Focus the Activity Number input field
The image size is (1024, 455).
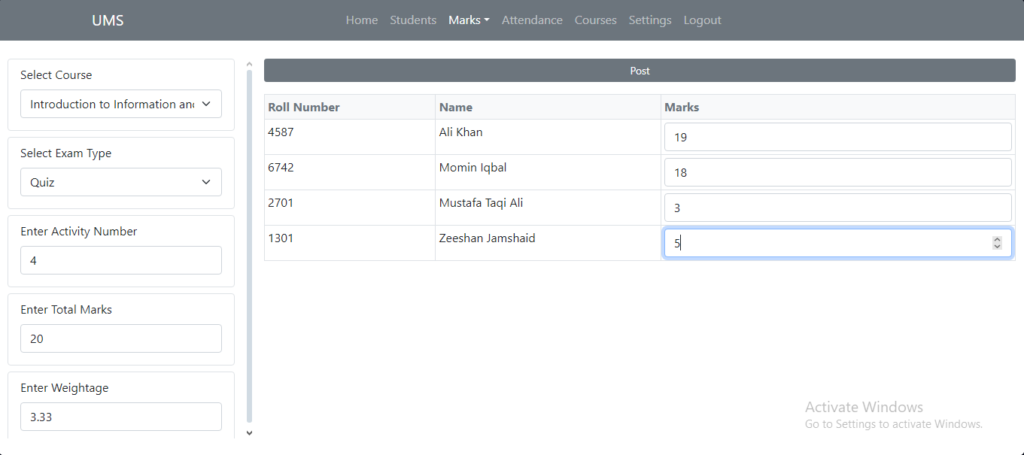121,260
